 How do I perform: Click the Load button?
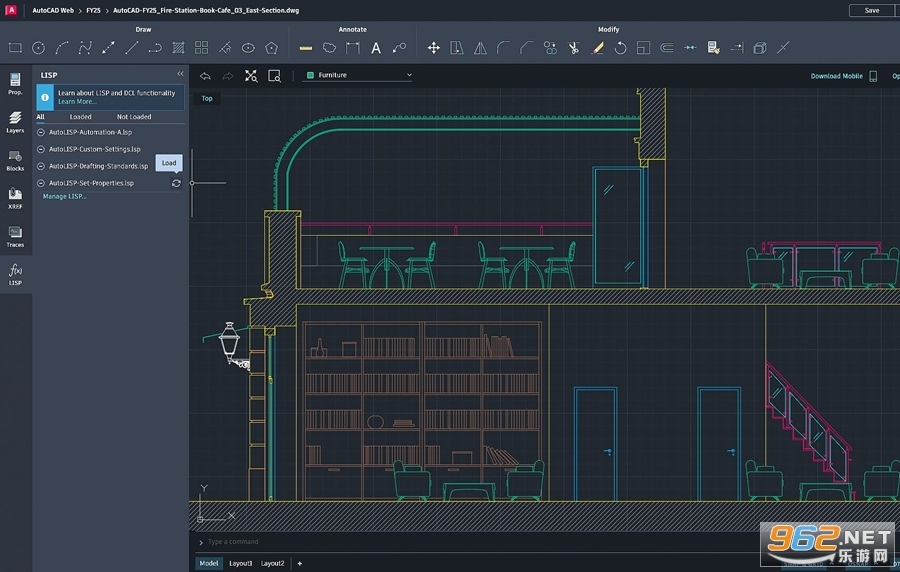point(169,163)
